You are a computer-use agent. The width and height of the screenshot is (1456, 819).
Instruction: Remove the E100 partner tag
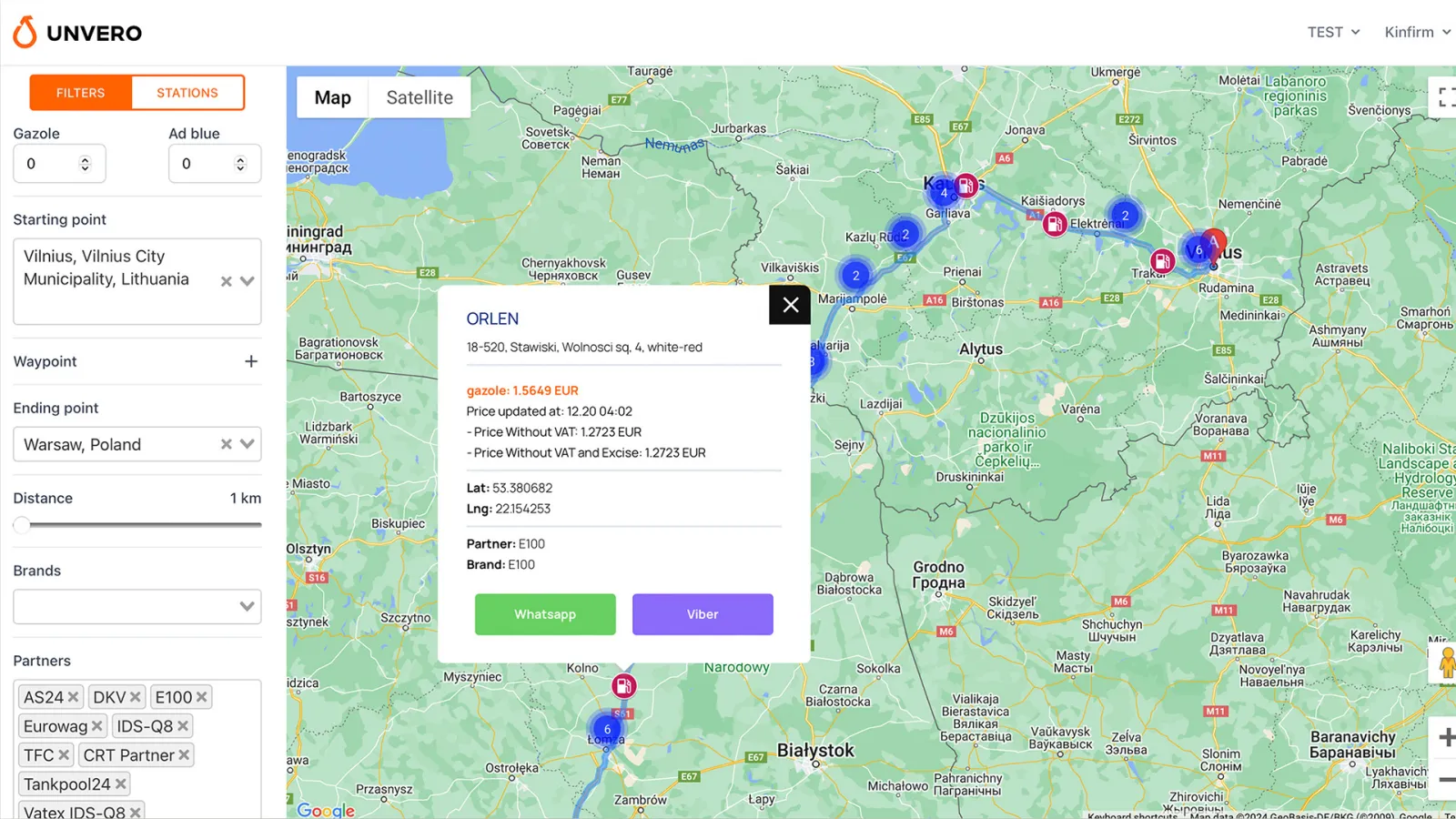tap(202, 697)
